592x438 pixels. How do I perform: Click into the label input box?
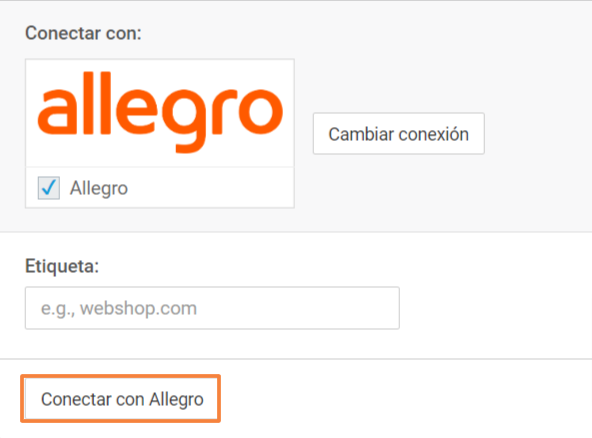(x=212, y=308)
